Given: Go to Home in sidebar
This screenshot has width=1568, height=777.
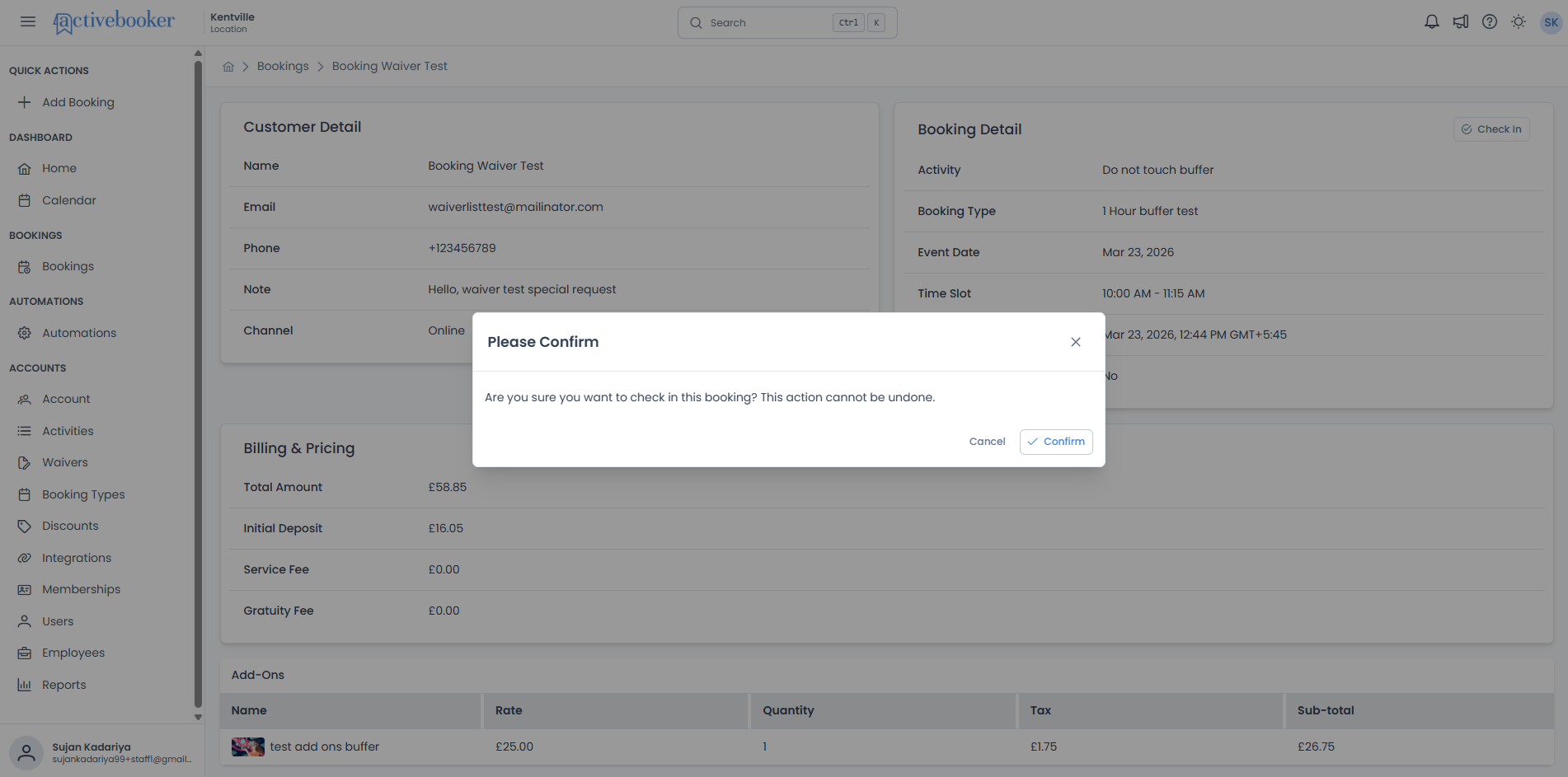Looking at the screenshot, I should tap(59, 168).
